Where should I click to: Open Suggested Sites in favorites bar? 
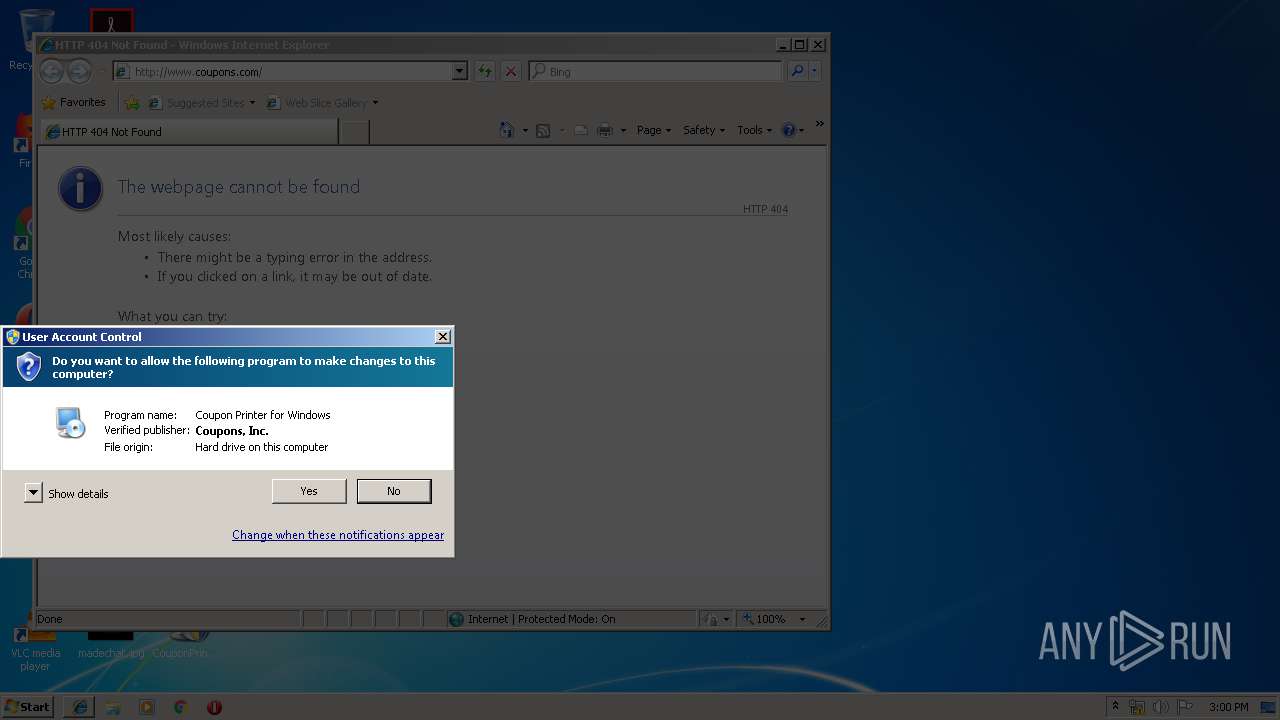[201, 102]
